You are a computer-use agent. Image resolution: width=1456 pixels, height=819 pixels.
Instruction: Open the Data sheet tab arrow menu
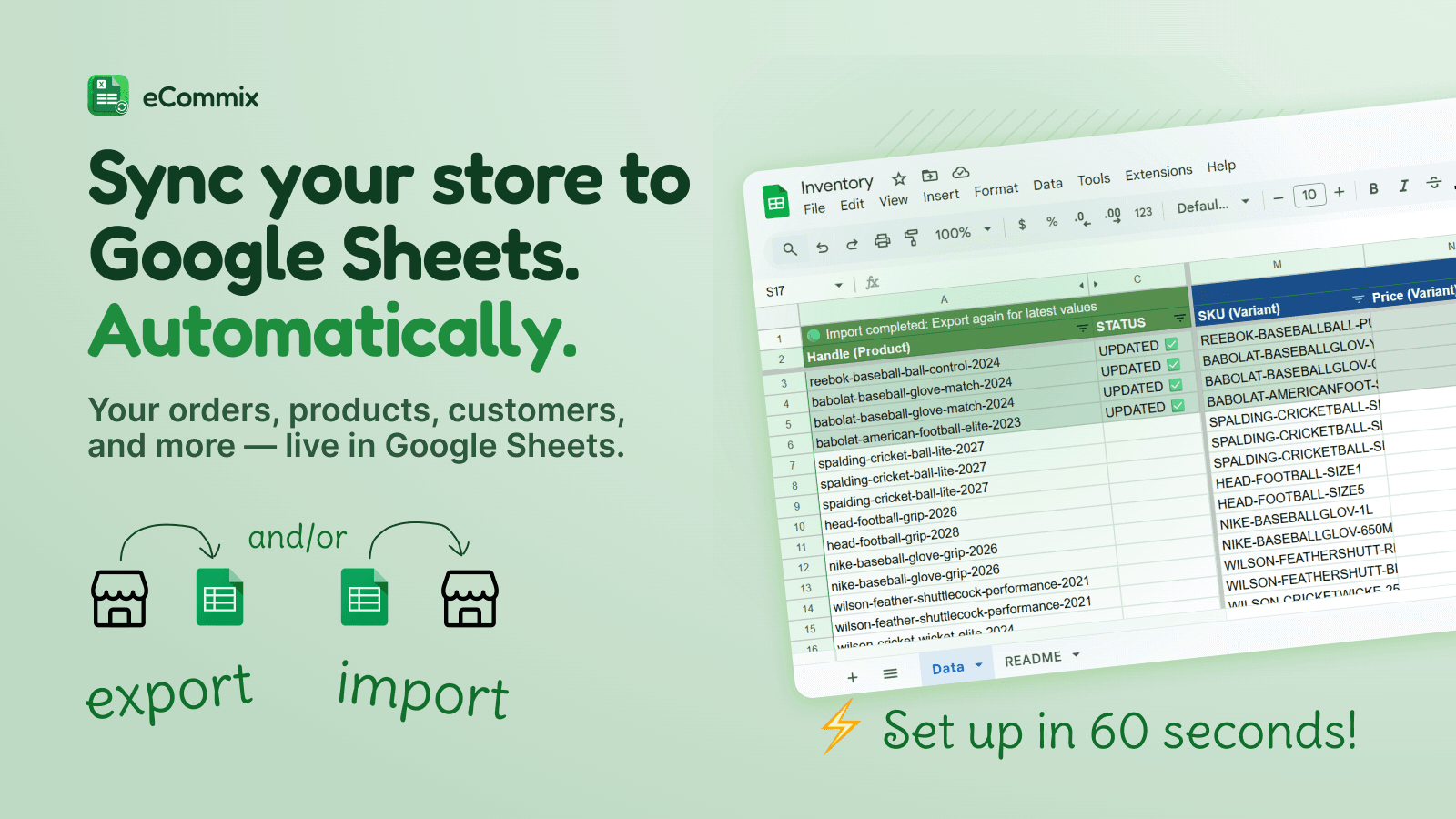978,665
